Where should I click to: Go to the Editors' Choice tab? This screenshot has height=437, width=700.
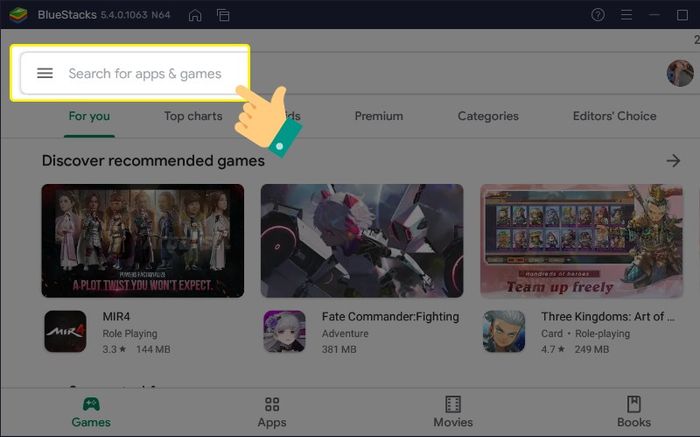click(614, 116)
